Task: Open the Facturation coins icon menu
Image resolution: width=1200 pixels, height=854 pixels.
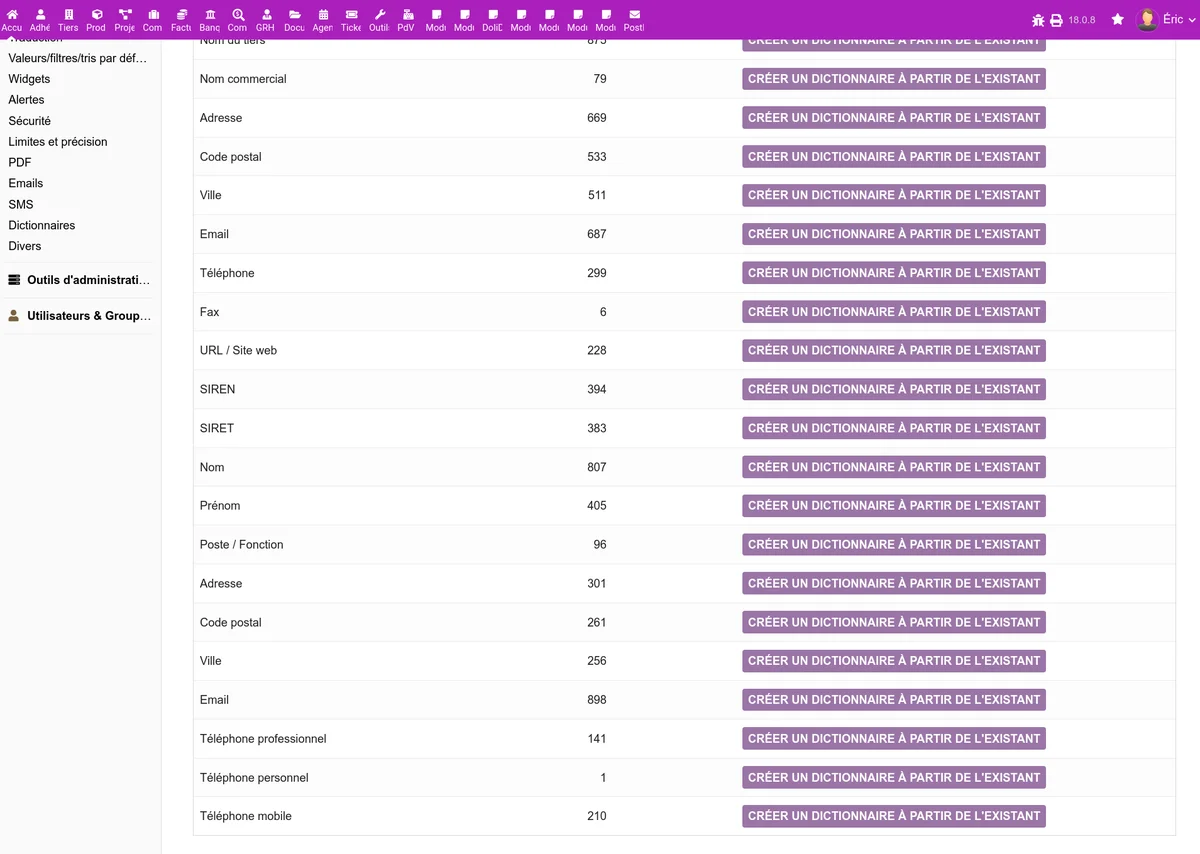Action: pyautogui.click(x=181, y=15)
